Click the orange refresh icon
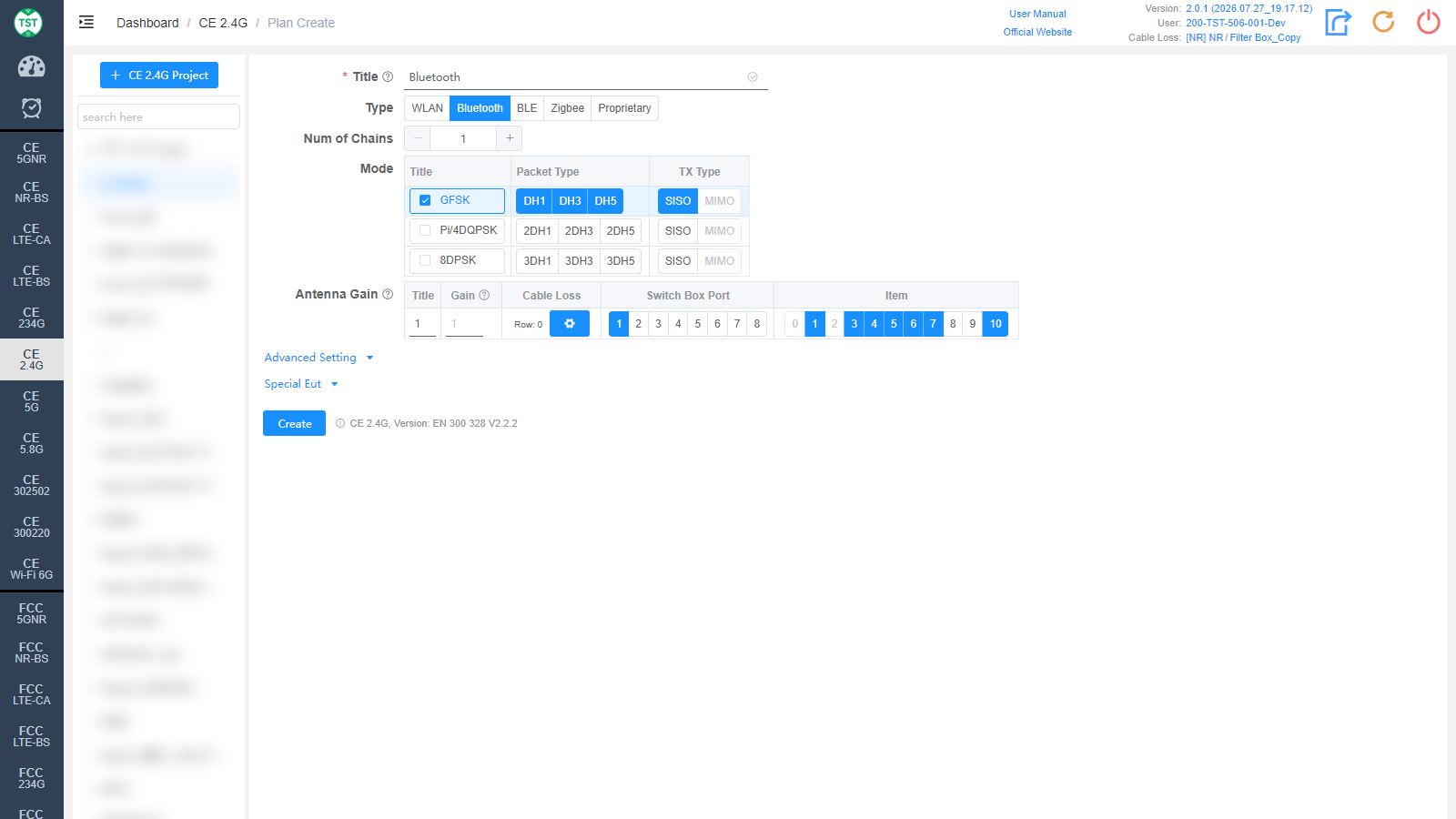The image size is (1456, 819). (x=1383, y=22)
